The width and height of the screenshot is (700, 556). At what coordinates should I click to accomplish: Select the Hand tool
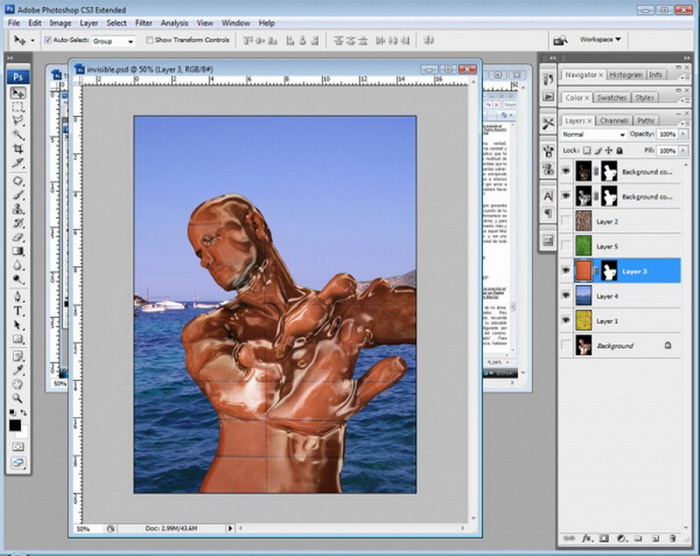pyautogui.click(x=18, y=384)
